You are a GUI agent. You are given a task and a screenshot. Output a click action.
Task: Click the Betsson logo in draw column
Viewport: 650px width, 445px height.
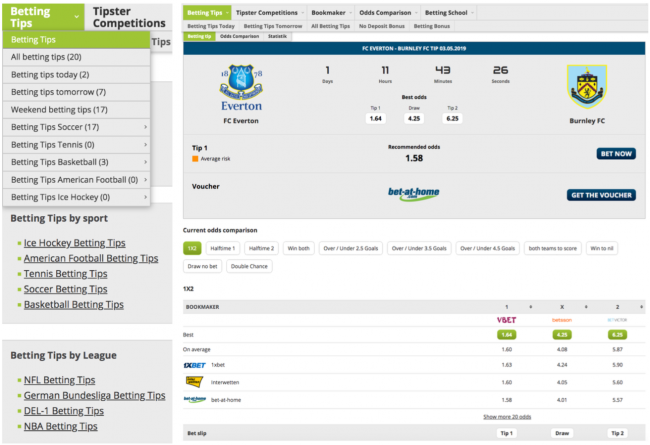[562, 319]
